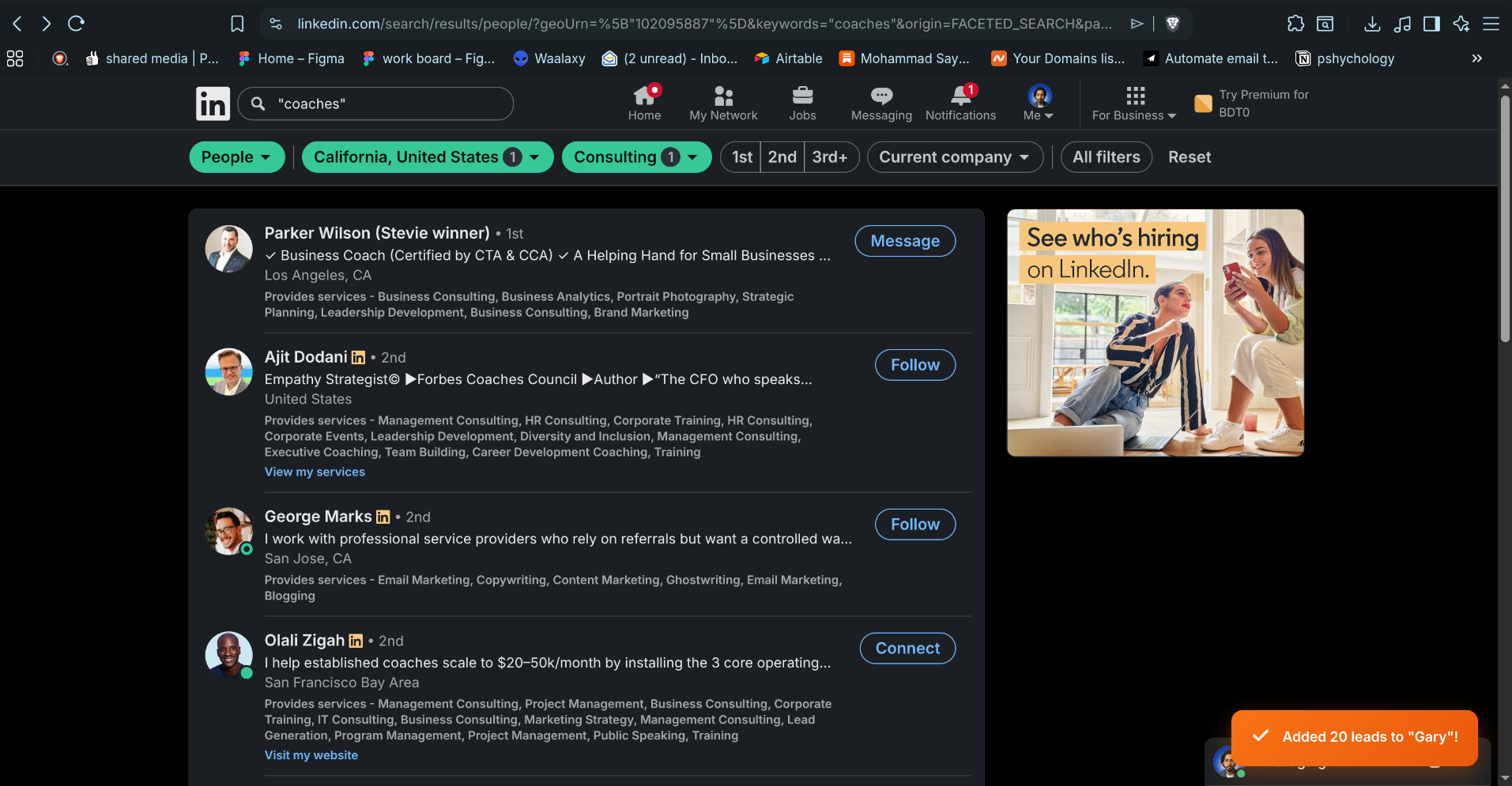Open Messaging
The width and height of the screenshot is (1512, 786).
pyautogui.click(x=881, y=103)
